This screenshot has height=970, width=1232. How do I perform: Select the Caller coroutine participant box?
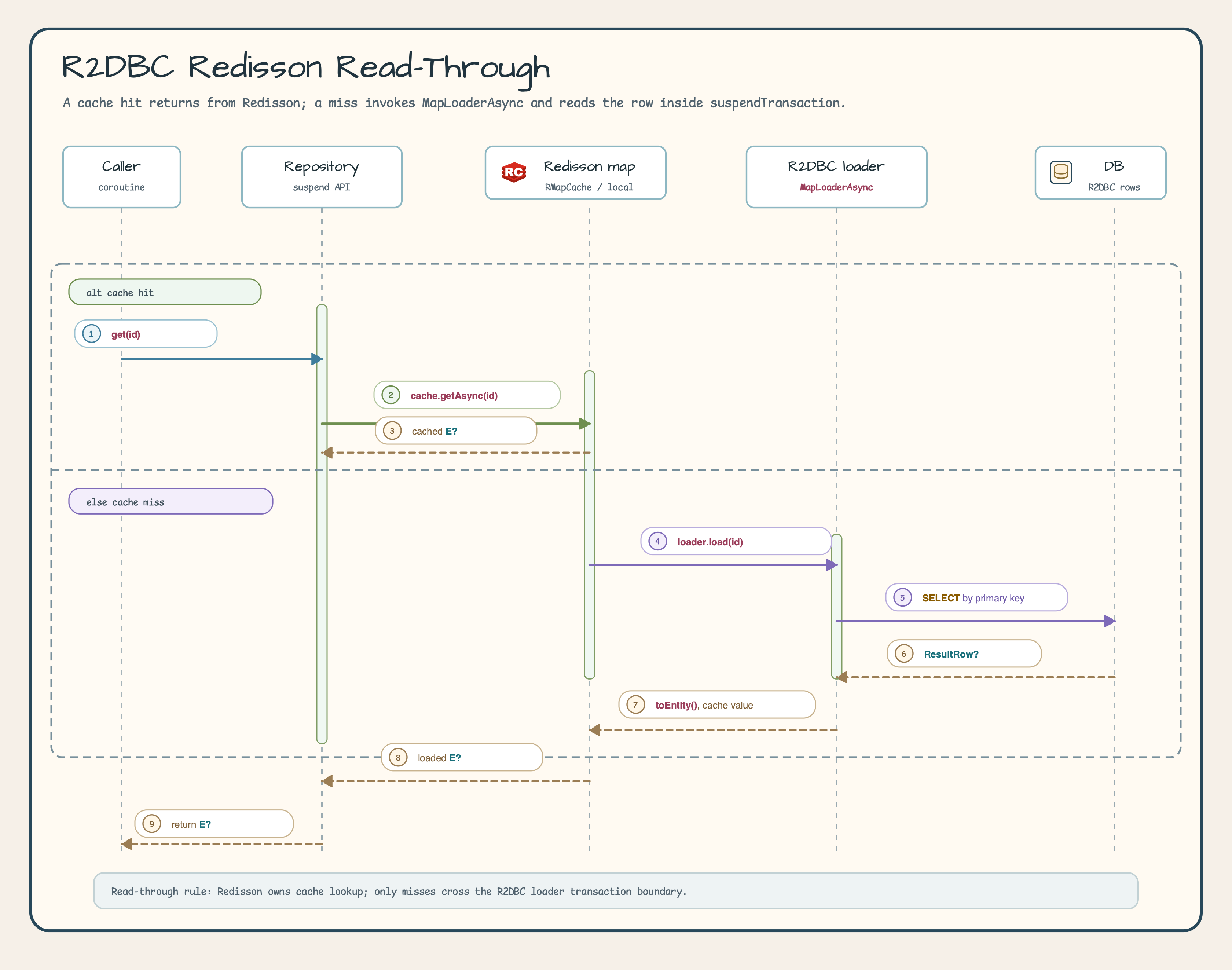pyautogui.click(x=121, y=177)
